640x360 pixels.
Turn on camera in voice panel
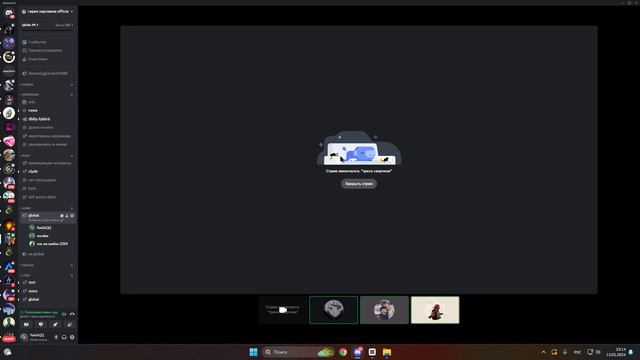pos(27,325)
